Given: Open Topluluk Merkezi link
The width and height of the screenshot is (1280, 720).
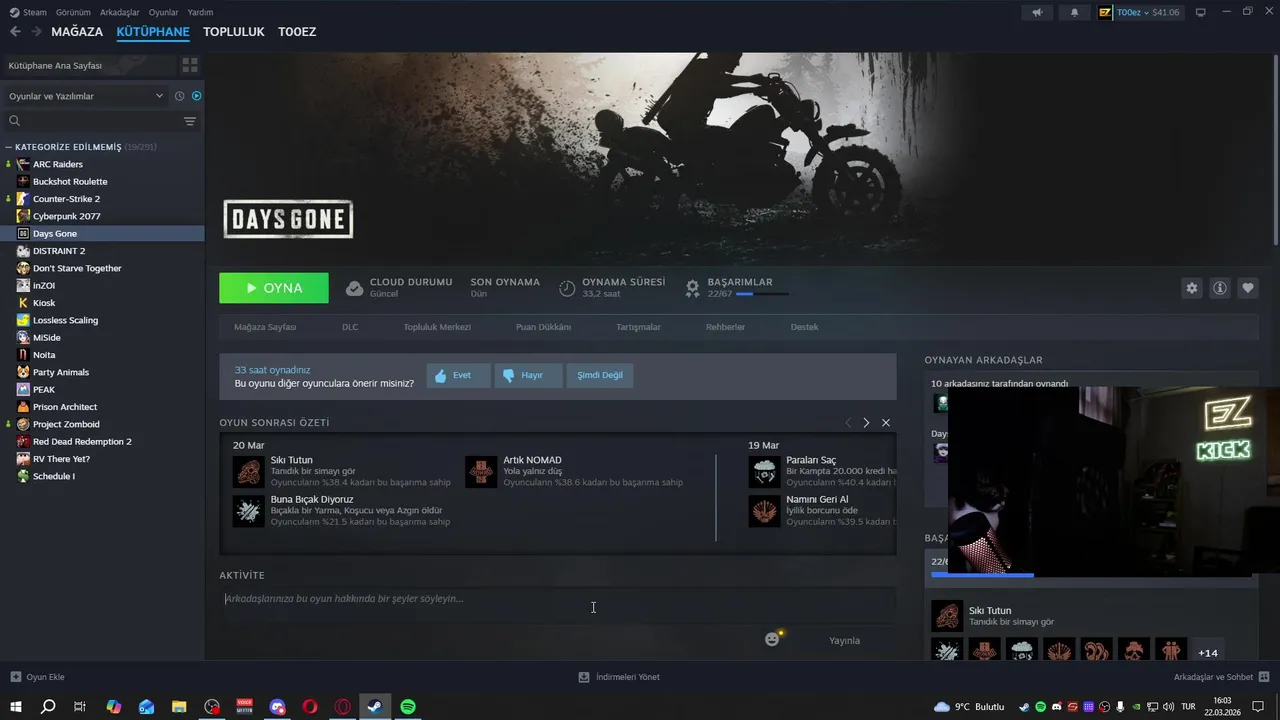Looking at the screenshot, I should (x=437, y=327).
